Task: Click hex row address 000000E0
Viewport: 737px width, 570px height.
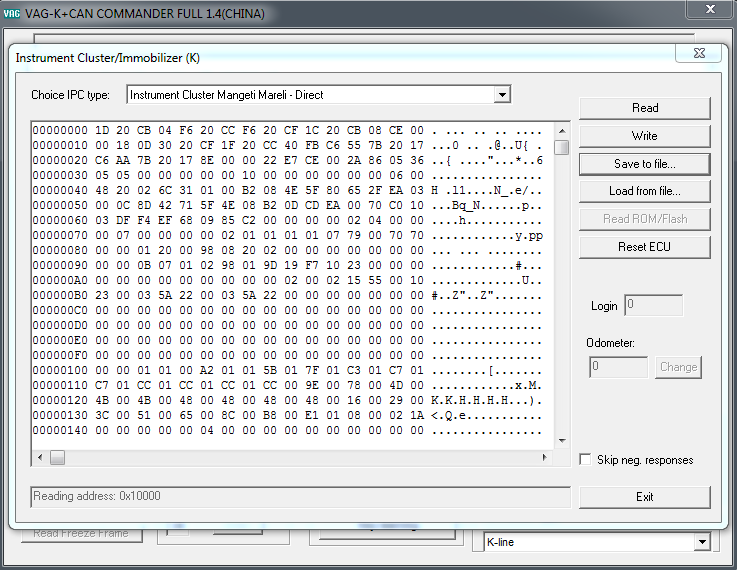Action: (60, 341)
